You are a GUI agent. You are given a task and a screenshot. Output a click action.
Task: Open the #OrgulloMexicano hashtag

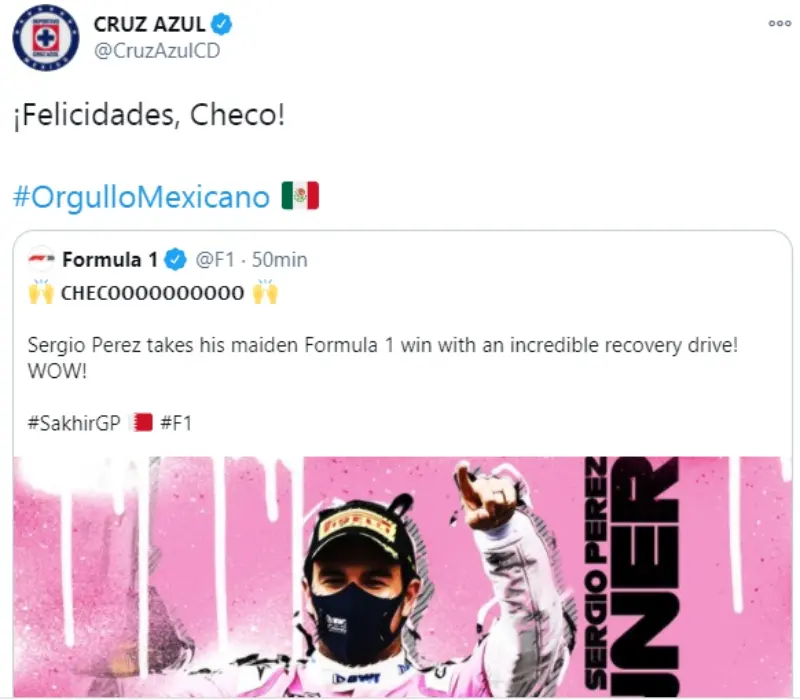(141, 196)
